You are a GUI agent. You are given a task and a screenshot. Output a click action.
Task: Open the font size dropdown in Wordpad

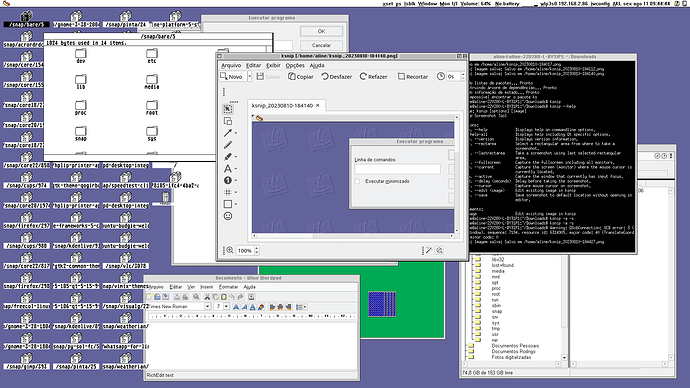click(226, 307)
